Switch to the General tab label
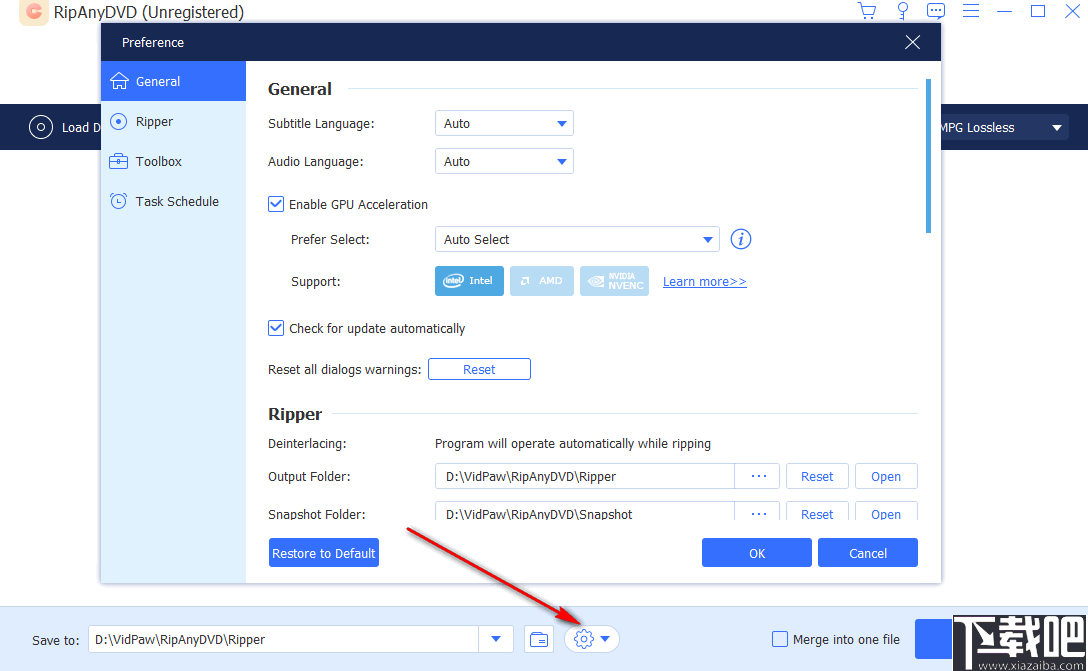The image size is (1088, 671). 158,81
